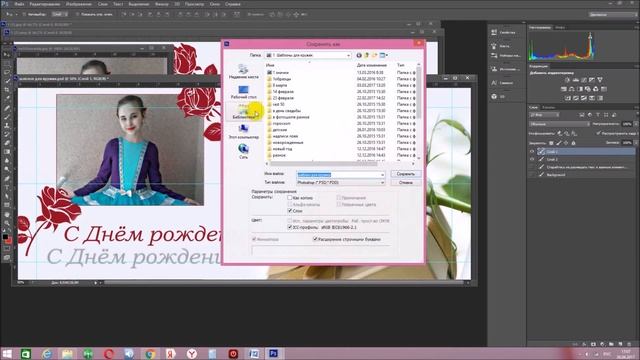Open the Свойства collapsed panel
The width and height of the screenshot is (640, 360).
click(x=503, y=33)
